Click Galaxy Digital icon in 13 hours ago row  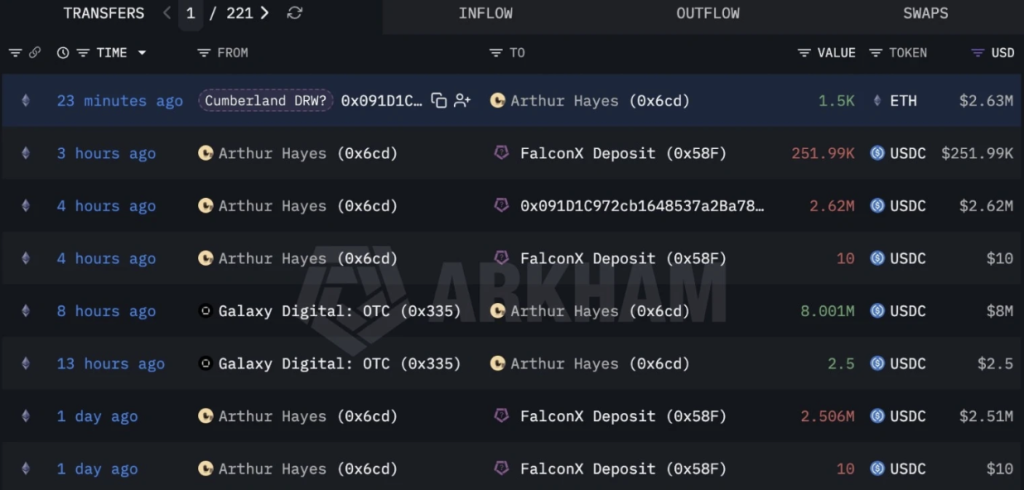(205, 364)
